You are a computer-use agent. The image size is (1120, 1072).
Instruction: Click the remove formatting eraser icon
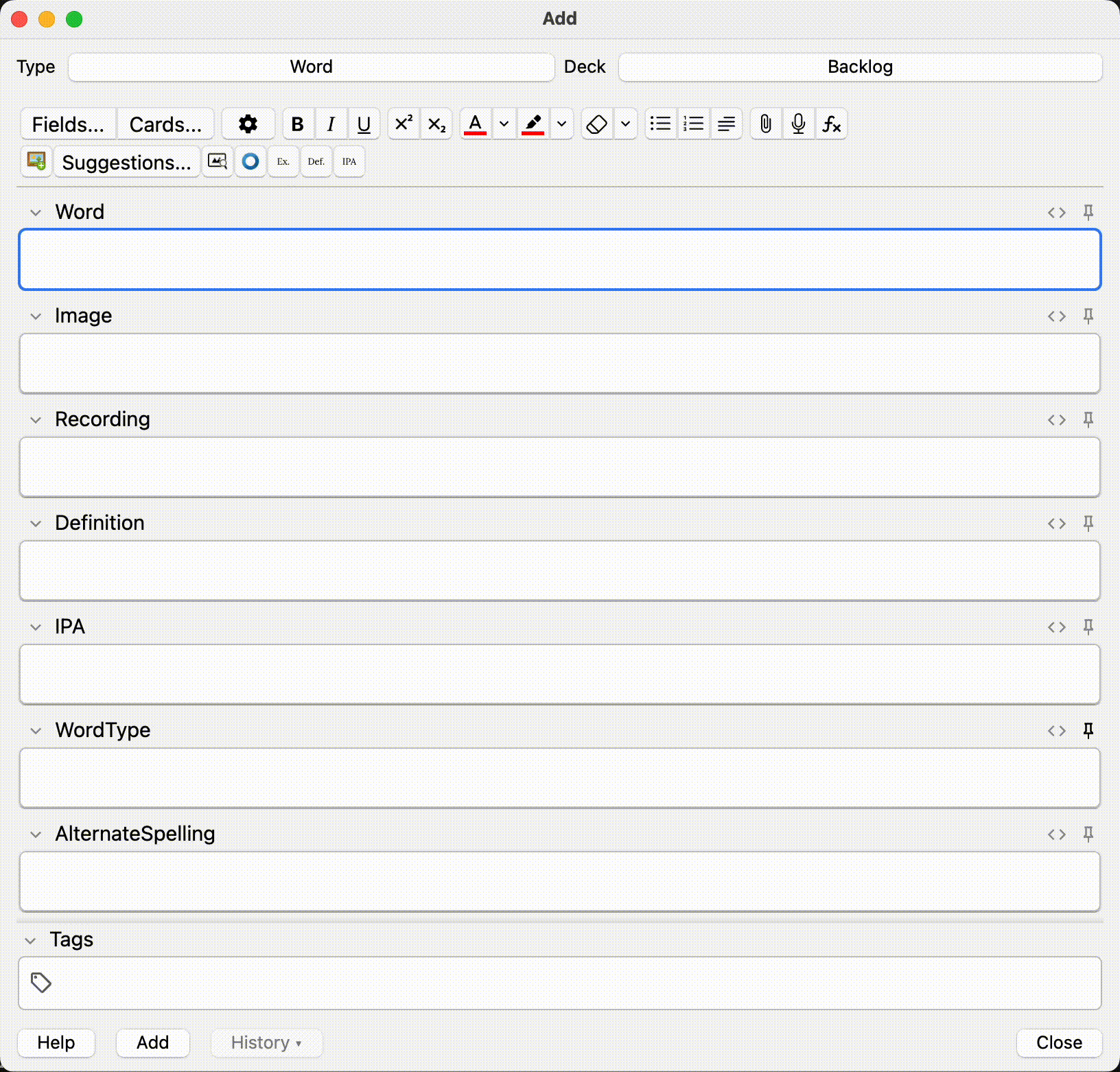click(597, 124)
